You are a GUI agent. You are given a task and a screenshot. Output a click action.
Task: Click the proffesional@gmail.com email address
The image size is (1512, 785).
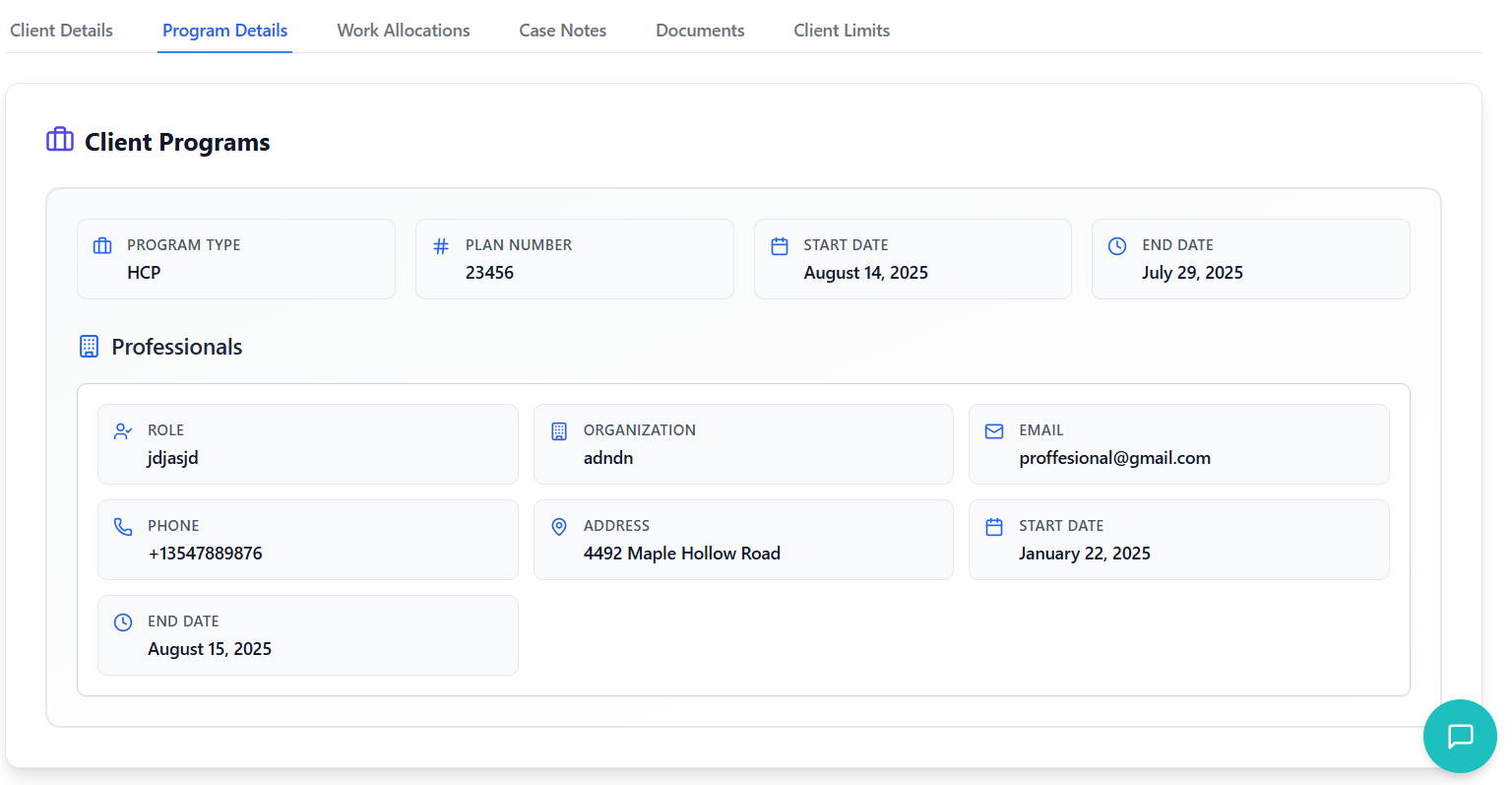click(x=1114, y=458)
